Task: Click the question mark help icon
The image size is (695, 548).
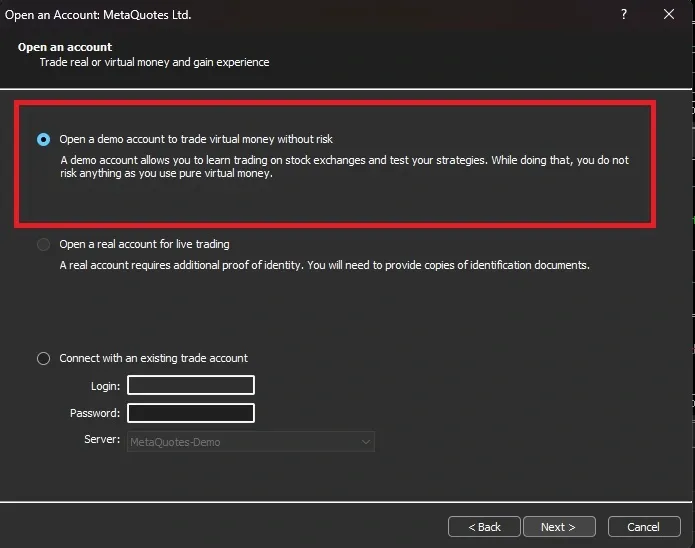Action: coord(624,15)
